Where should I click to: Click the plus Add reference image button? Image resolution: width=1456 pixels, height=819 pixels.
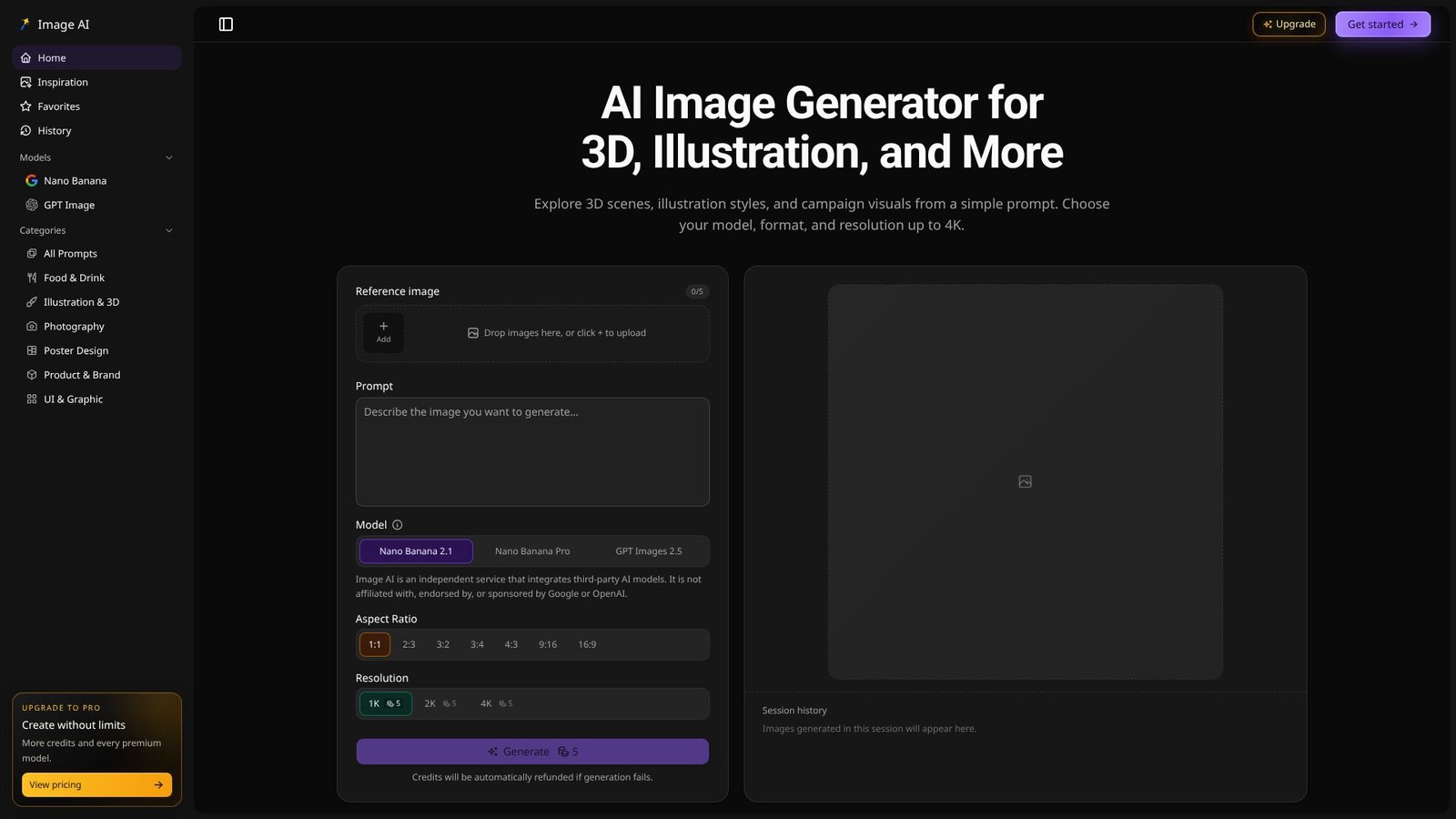[384, 333]
